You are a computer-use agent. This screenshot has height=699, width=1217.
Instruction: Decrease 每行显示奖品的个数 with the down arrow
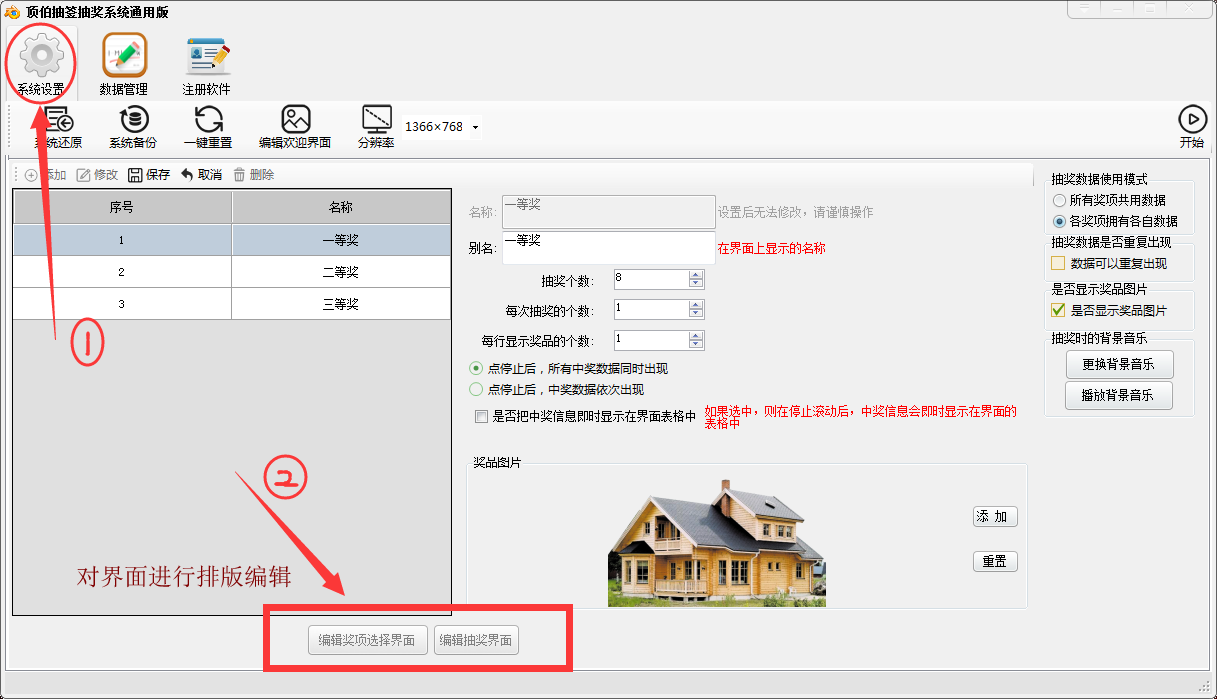[x=696, y=345]
